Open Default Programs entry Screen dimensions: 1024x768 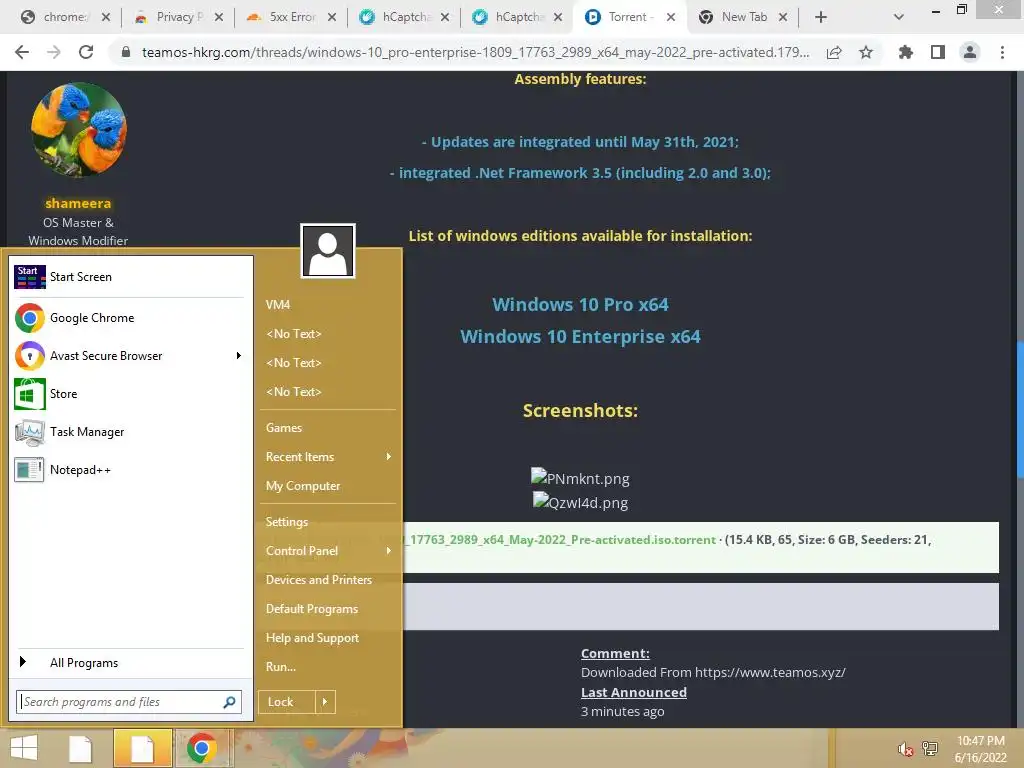(312, 609)
